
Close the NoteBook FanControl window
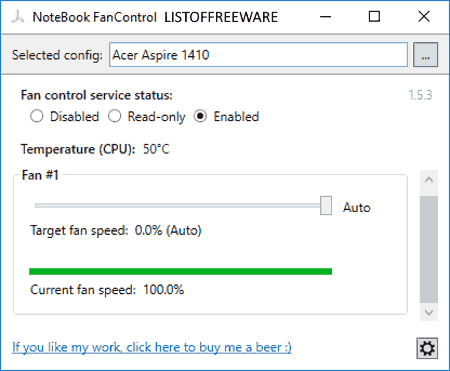point(424,17)
